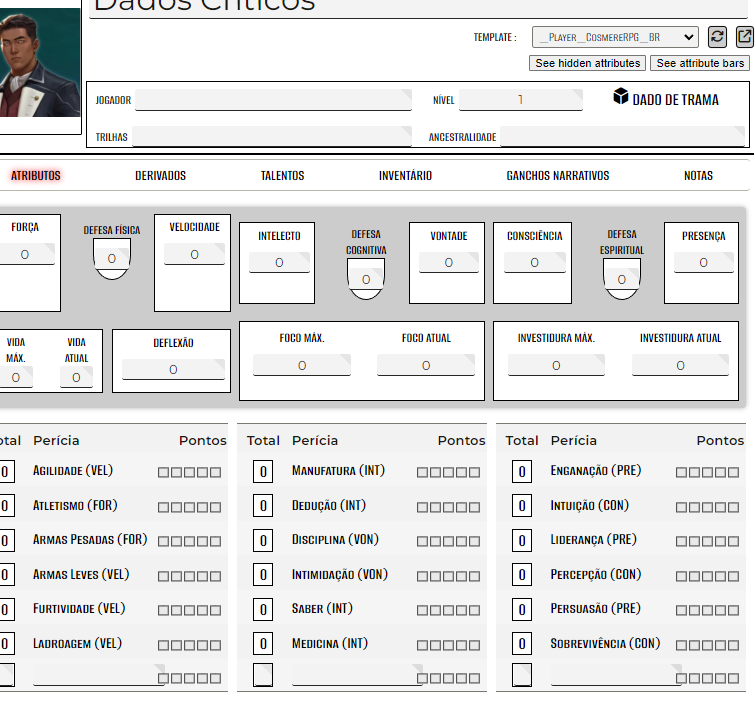Click the Total box for Enganação (PRE)
This screenshot has width=756, height=728.
pyautogui.click(x=522, y=472)
